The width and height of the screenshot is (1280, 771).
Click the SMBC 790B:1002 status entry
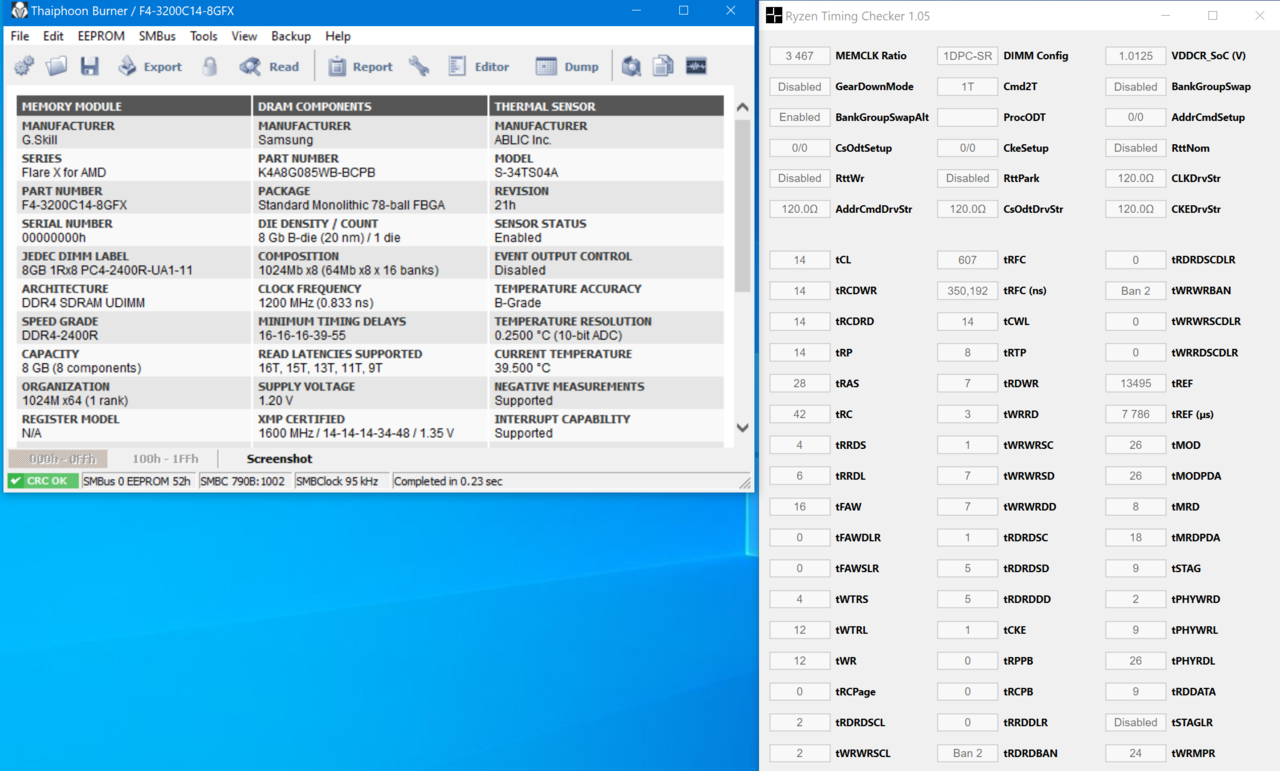click(x=242, y=482)
